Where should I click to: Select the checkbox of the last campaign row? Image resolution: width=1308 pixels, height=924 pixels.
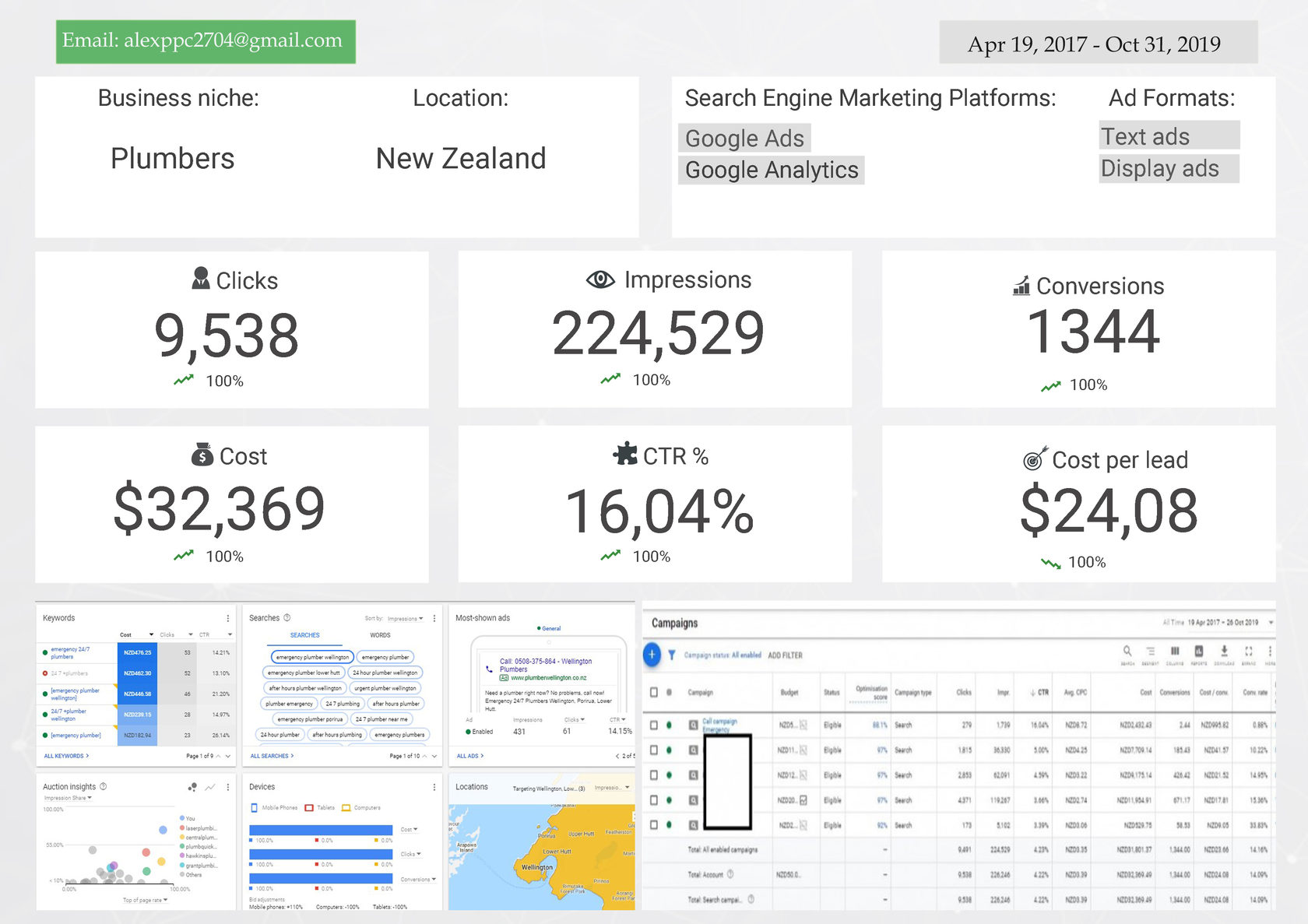654,824
